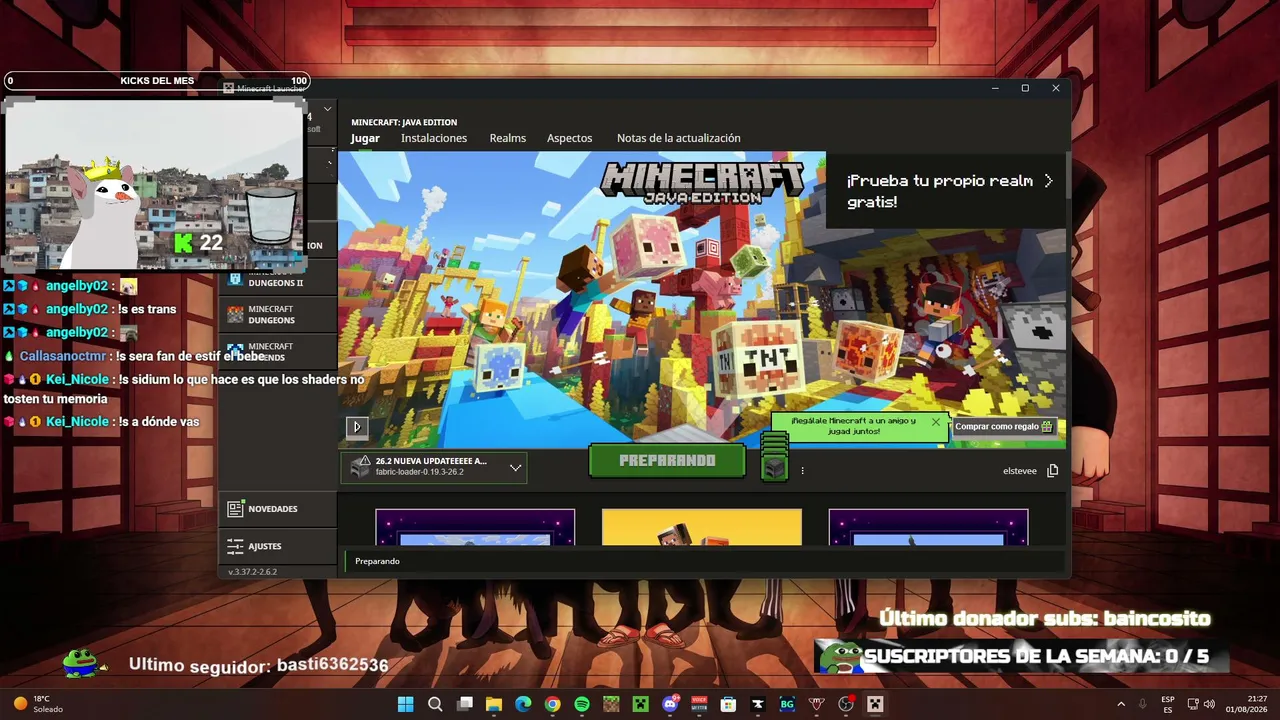This screenshot has width=1280, height=720.
Task: Open Ajustes settings sliders icon
Action: (235, 546)
